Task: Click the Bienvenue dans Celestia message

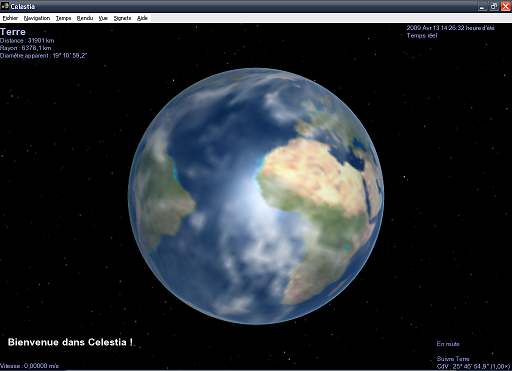Action: coord(70,342)
